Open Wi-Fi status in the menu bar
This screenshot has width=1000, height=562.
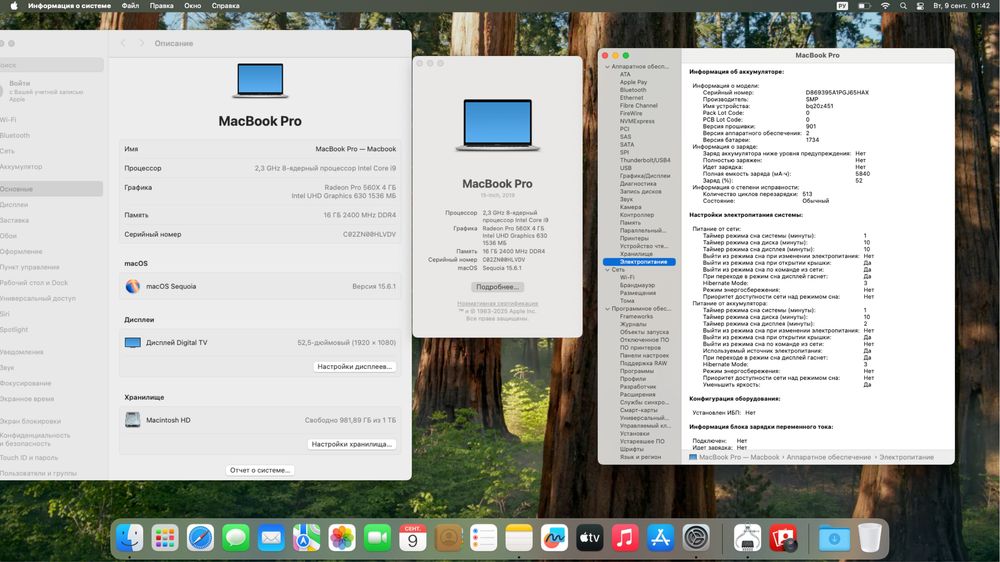coord(885,6)
